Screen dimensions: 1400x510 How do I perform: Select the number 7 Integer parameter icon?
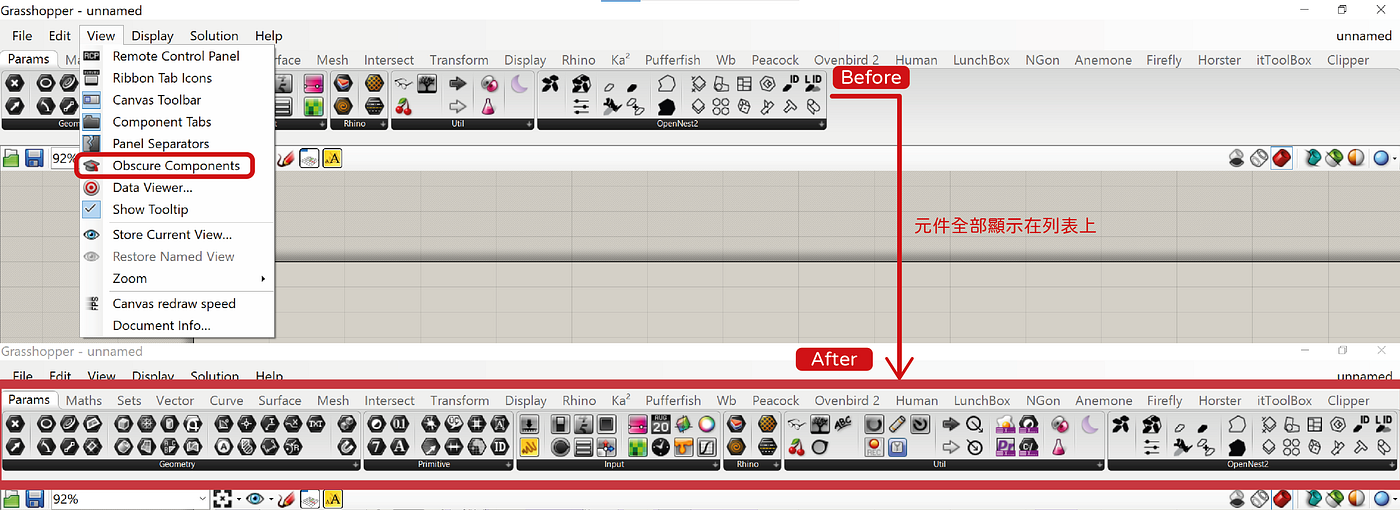point(376,447)
